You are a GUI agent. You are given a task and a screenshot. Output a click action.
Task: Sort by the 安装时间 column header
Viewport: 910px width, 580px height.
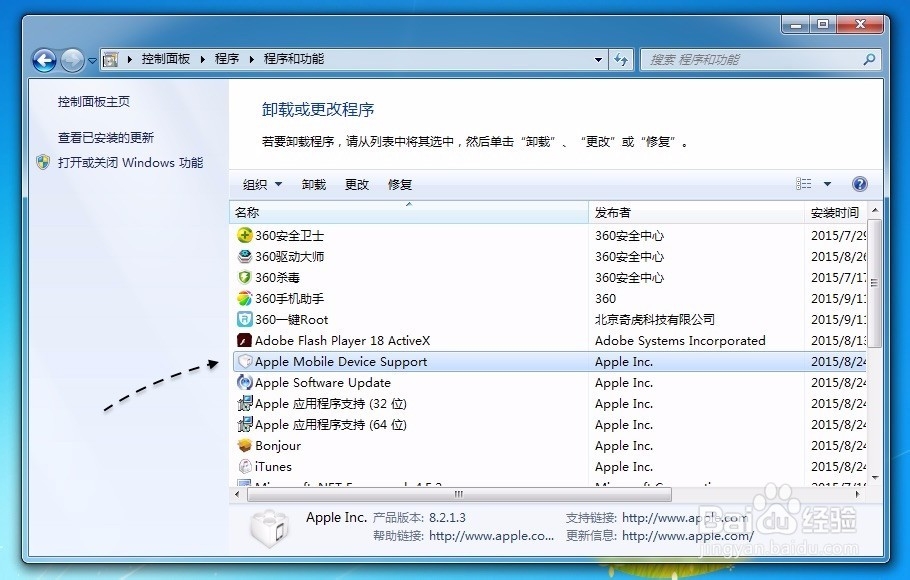(x=836, y=212)
